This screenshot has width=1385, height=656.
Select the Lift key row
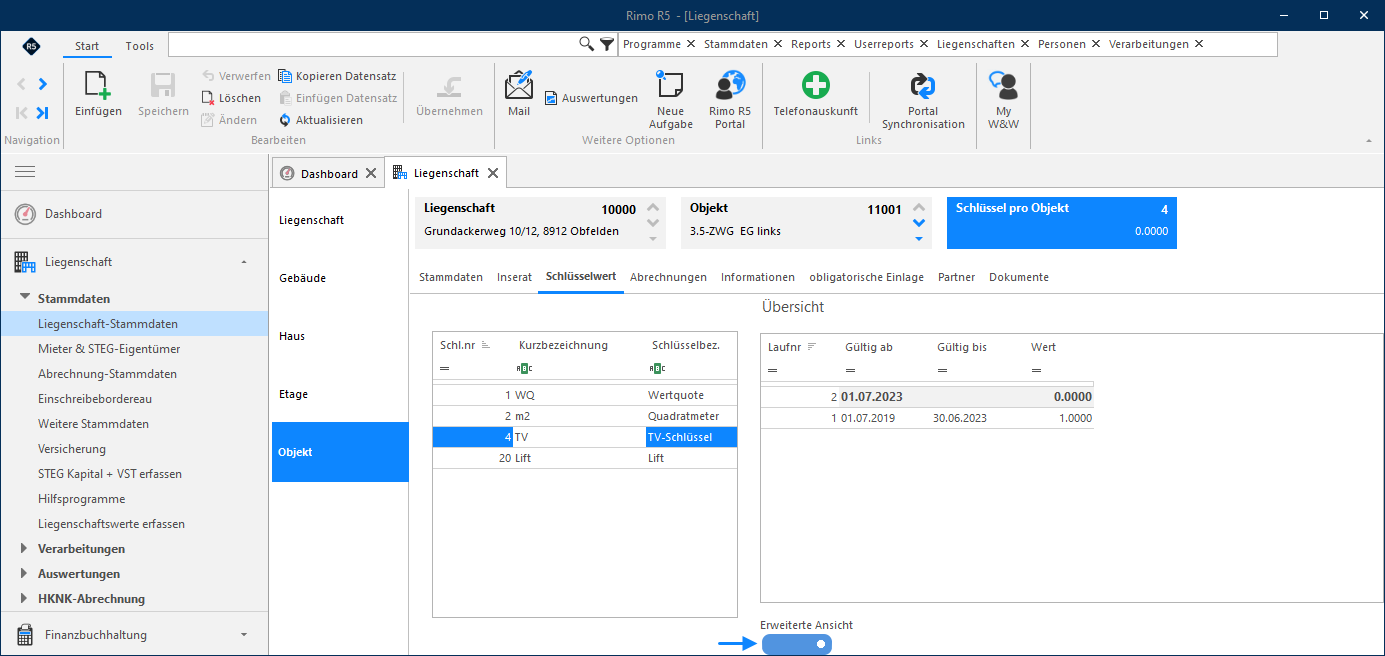pyautogui.click(x=585, y=458)
